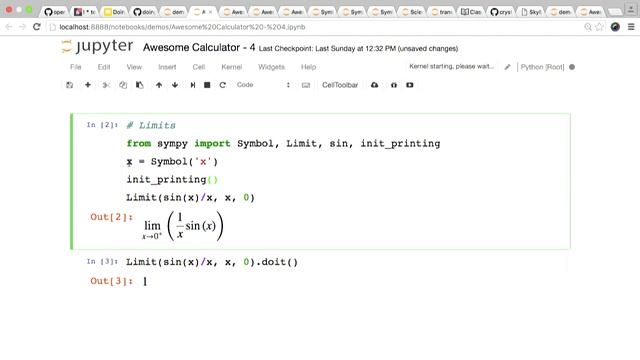Switch to the 'Skyl' browser tab
This screenshot has width=640, height=360.
(531, 12)
